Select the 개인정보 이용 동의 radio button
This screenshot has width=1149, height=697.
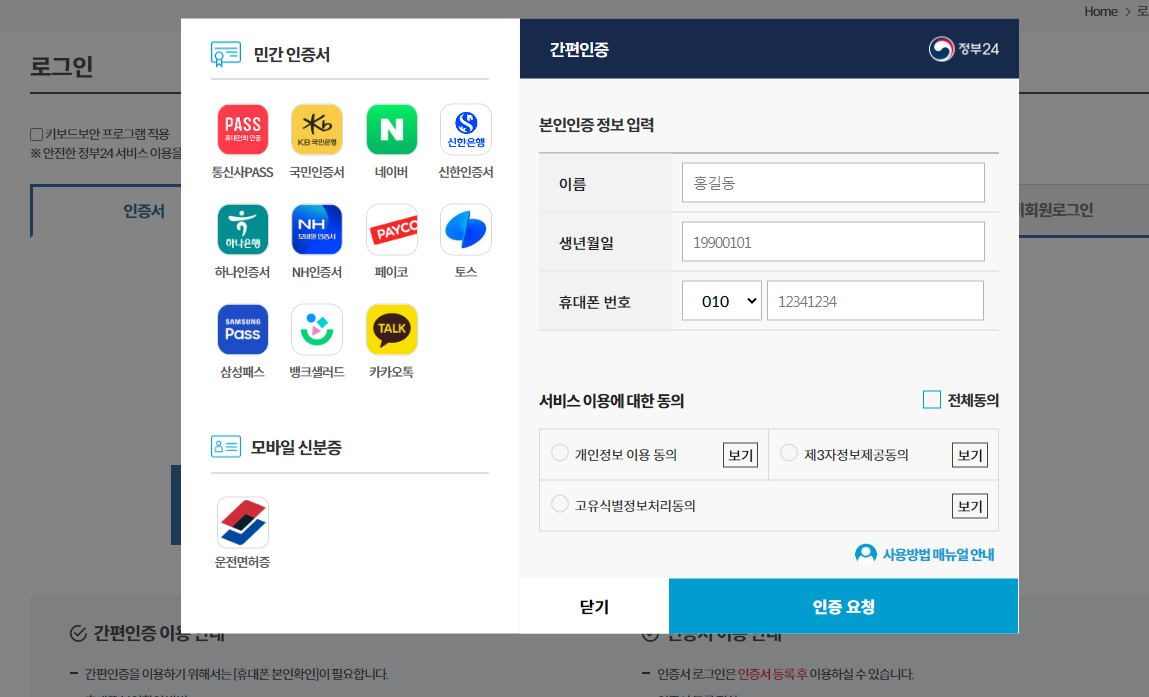(x=560, y=453)
